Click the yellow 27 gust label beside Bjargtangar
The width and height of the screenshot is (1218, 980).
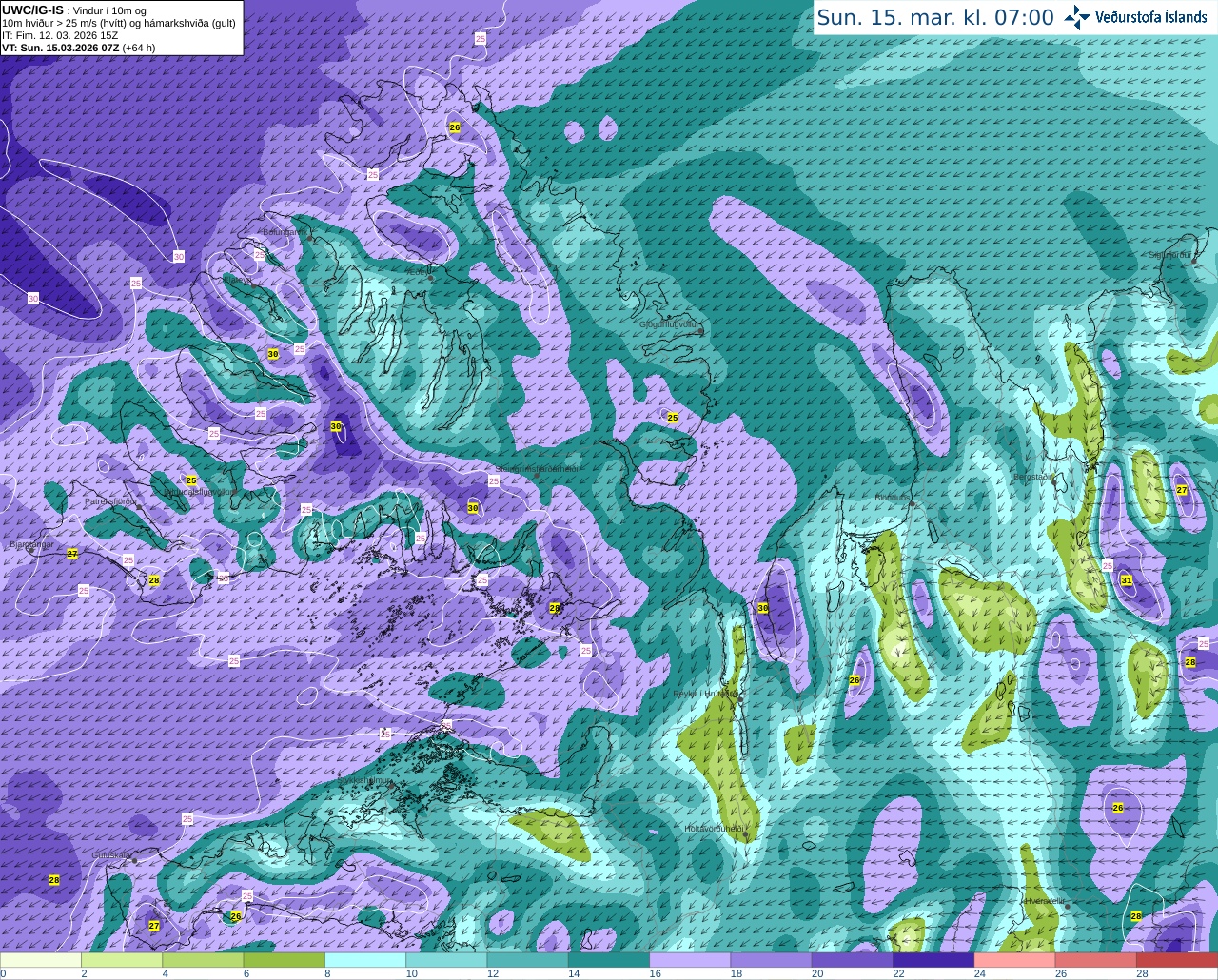pyautogui.click(x=72, y=553)
